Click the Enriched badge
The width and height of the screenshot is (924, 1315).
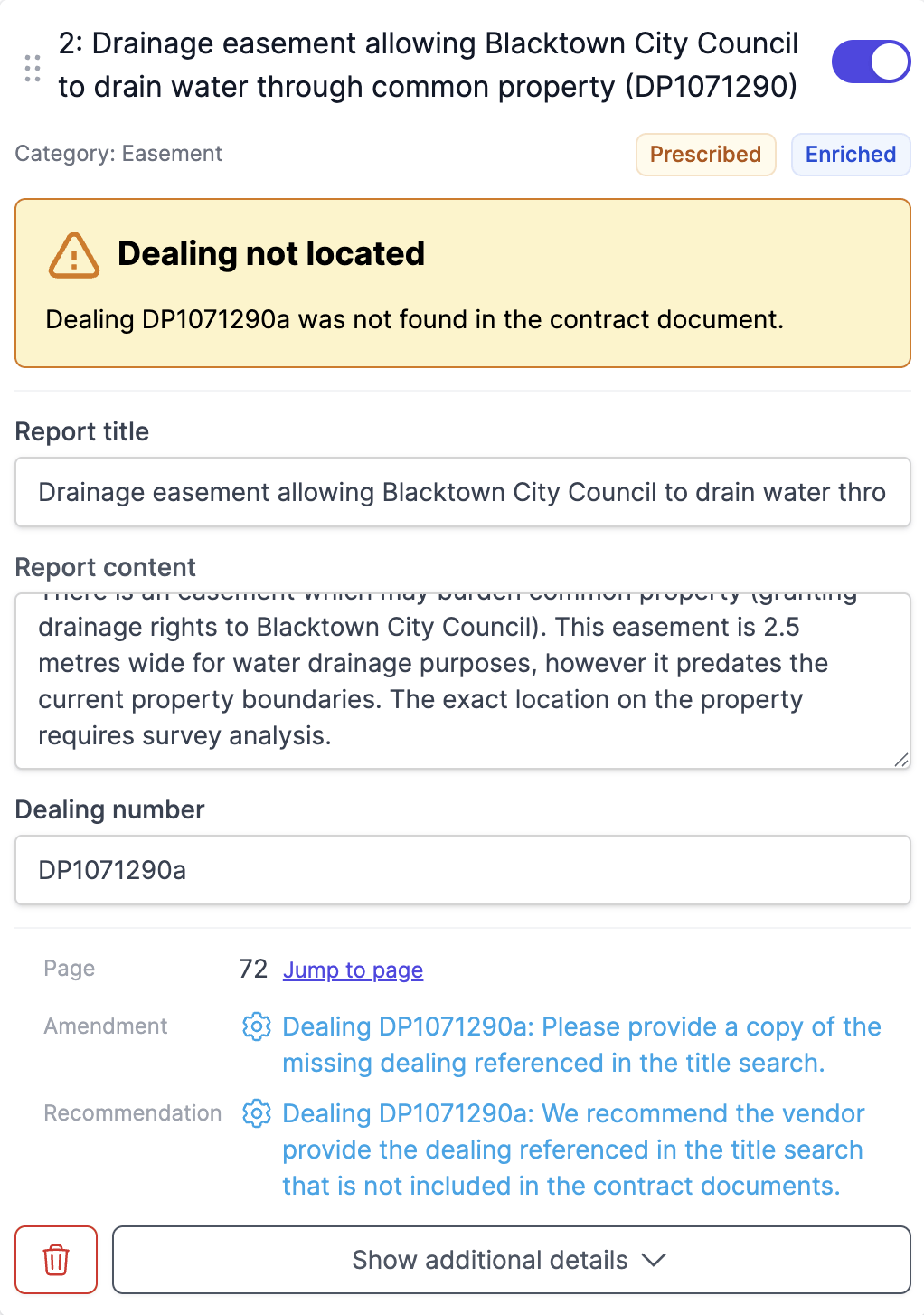point(850,155)
